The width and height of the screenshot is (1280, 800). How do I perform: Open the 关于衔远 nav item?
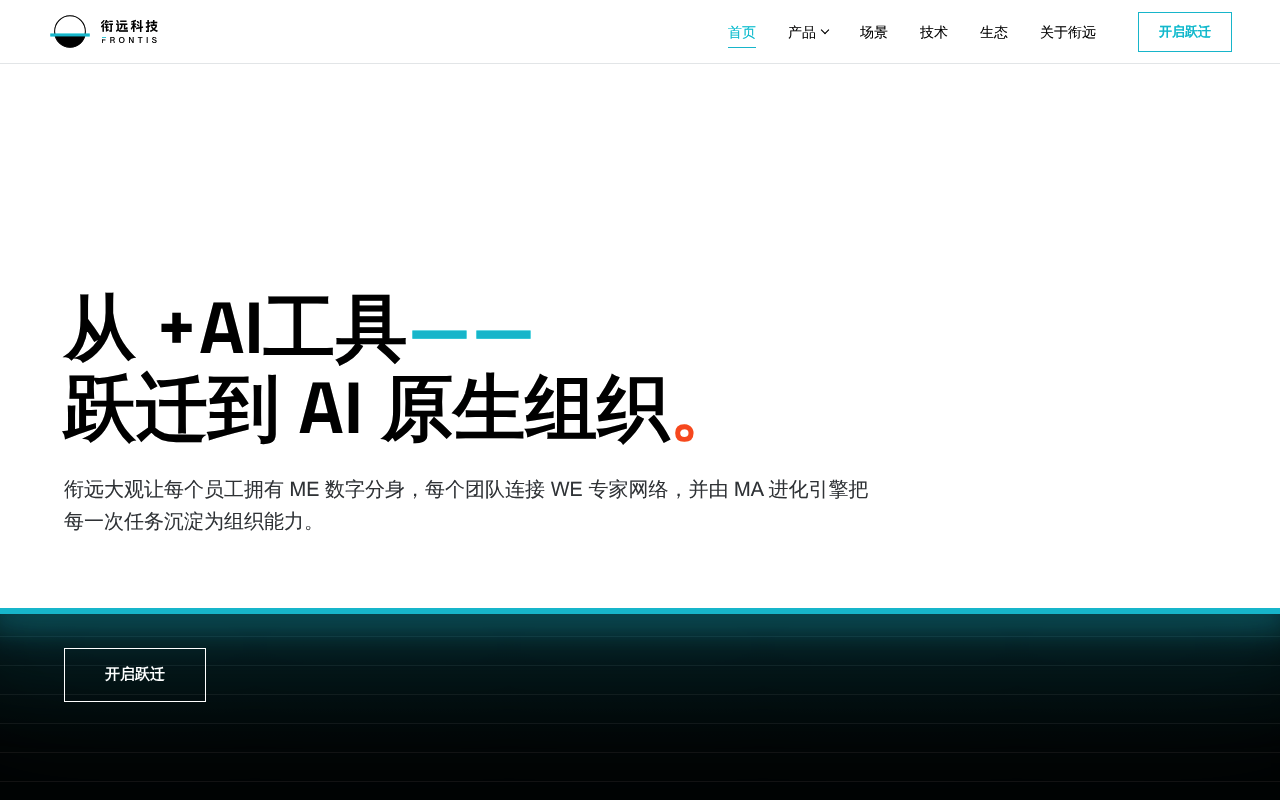click(x=1068, y=32)
